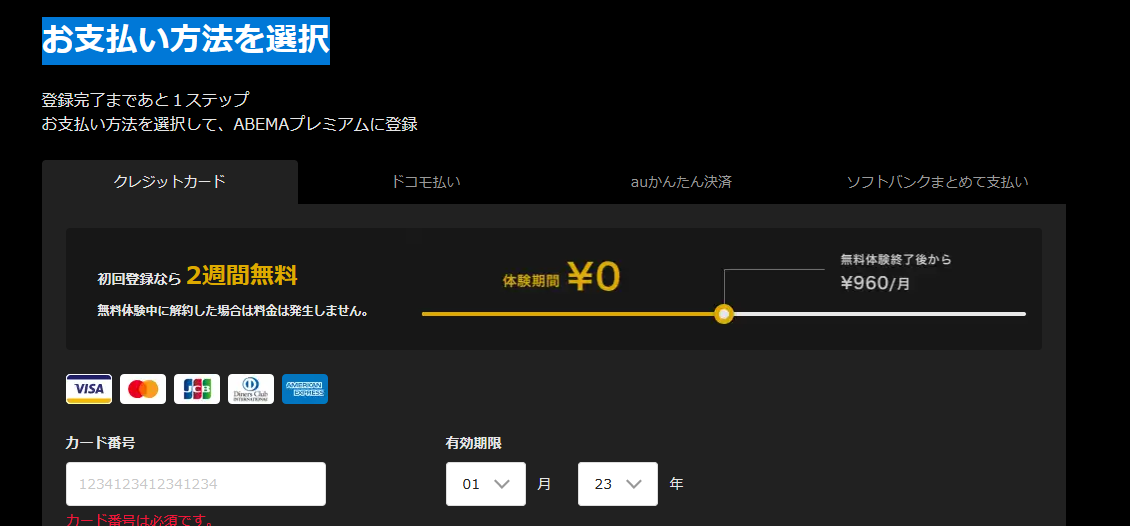Open the expiry year dropdown showing 23
The height and width of the screenshot is (526, 1130).
pos(618,484)
